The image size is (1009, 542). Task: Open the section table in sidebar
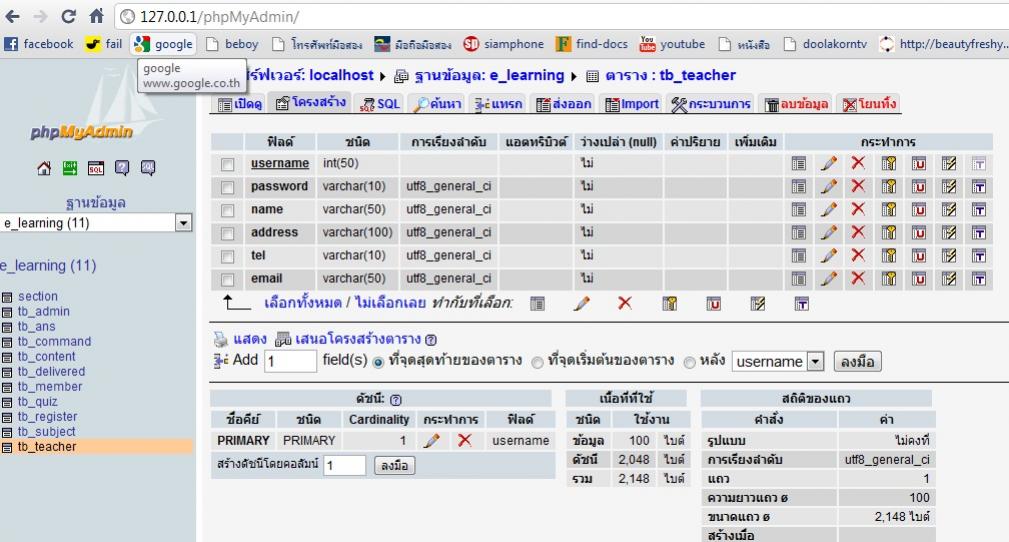point(37,296)
